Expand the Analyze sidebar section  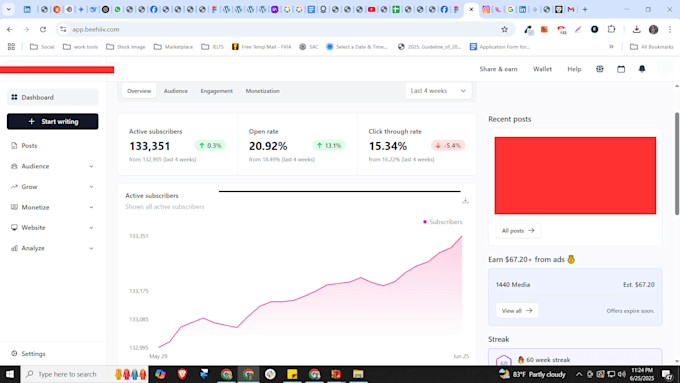(x=52, y=248)
